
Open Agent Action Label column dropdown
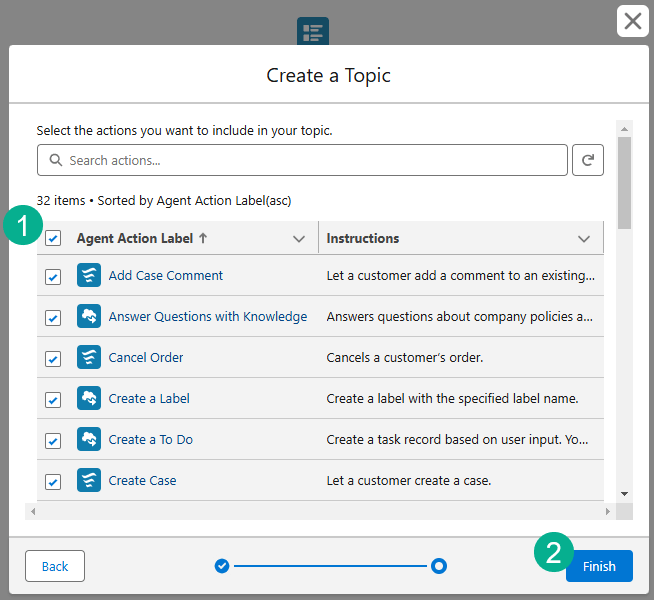(298, 239)
